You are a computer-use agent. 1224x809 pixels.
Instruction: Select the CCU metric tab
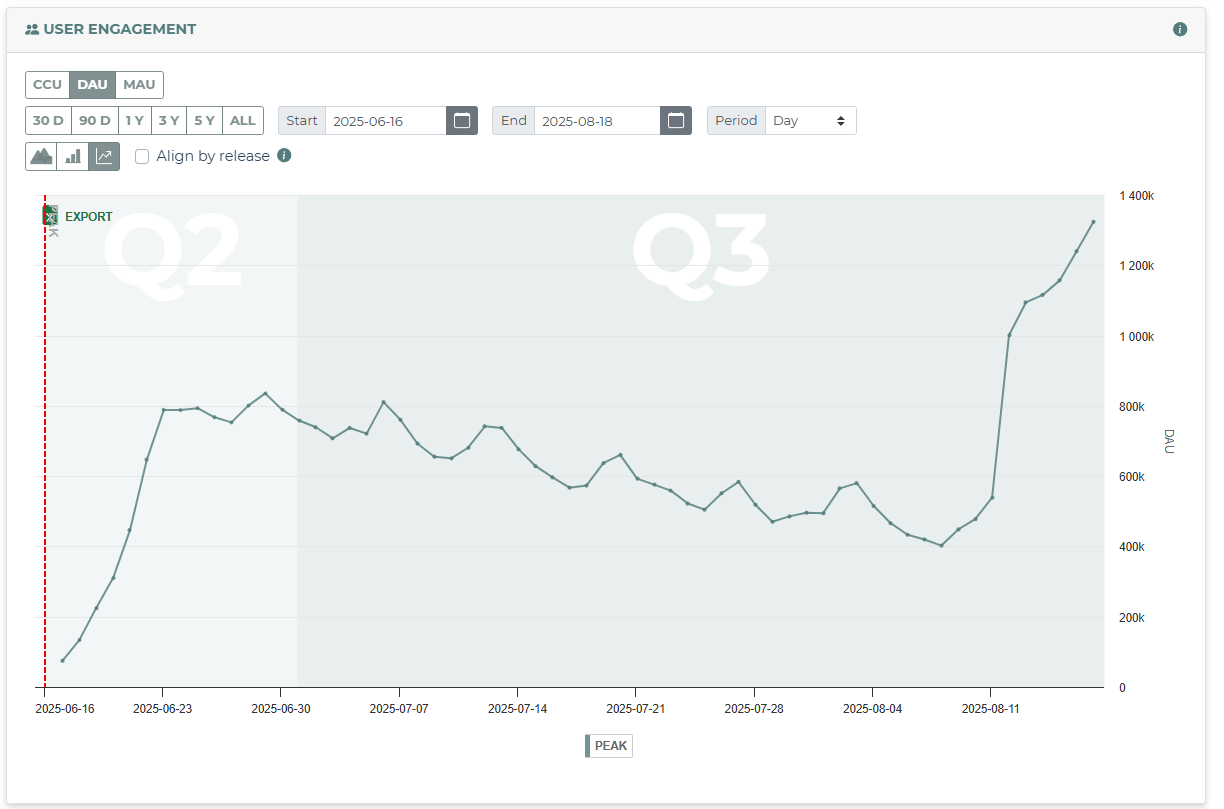coord(47,85)
